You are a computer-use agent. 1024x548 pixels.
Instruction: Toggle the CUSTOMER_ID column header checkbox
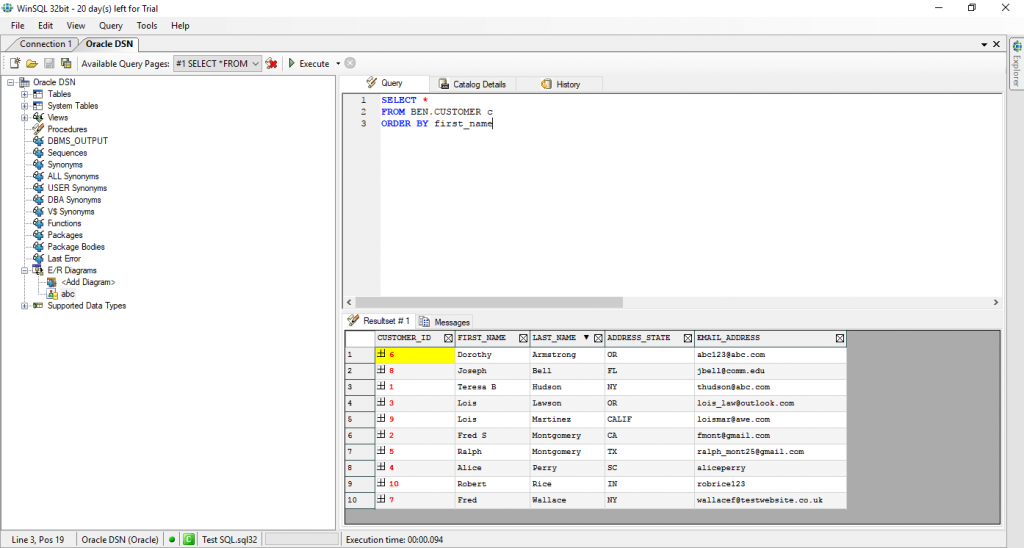(447, 338)
